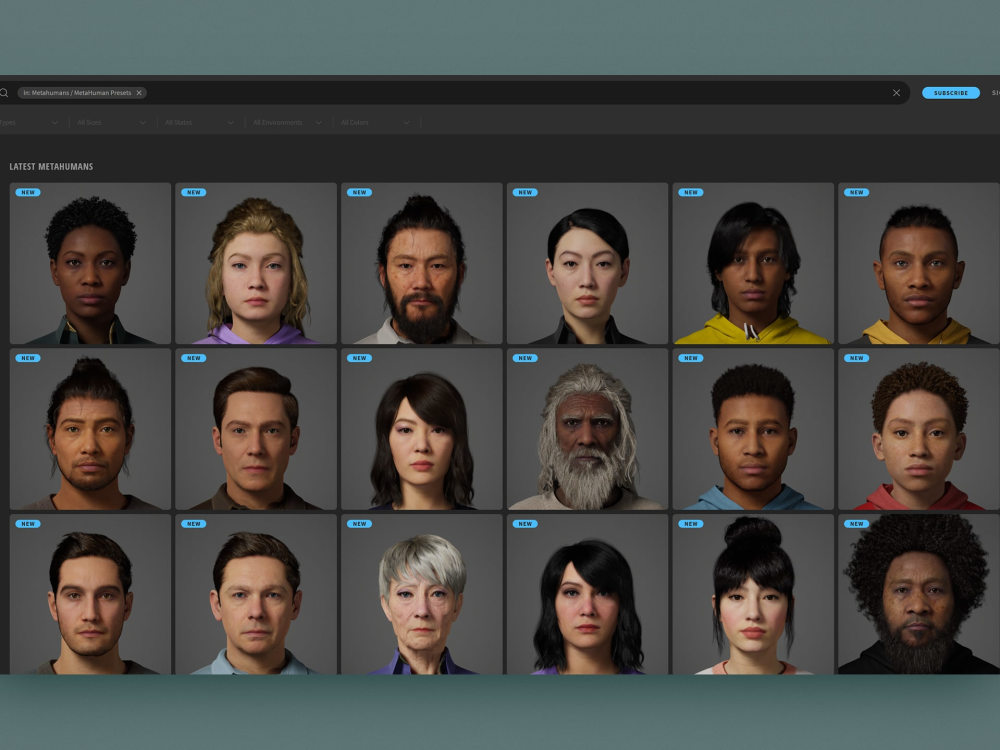The image size is (1000, 750).
Task: Click NEW badge on the long-gray-bearded elderly man card
Action: click(525, 358)
